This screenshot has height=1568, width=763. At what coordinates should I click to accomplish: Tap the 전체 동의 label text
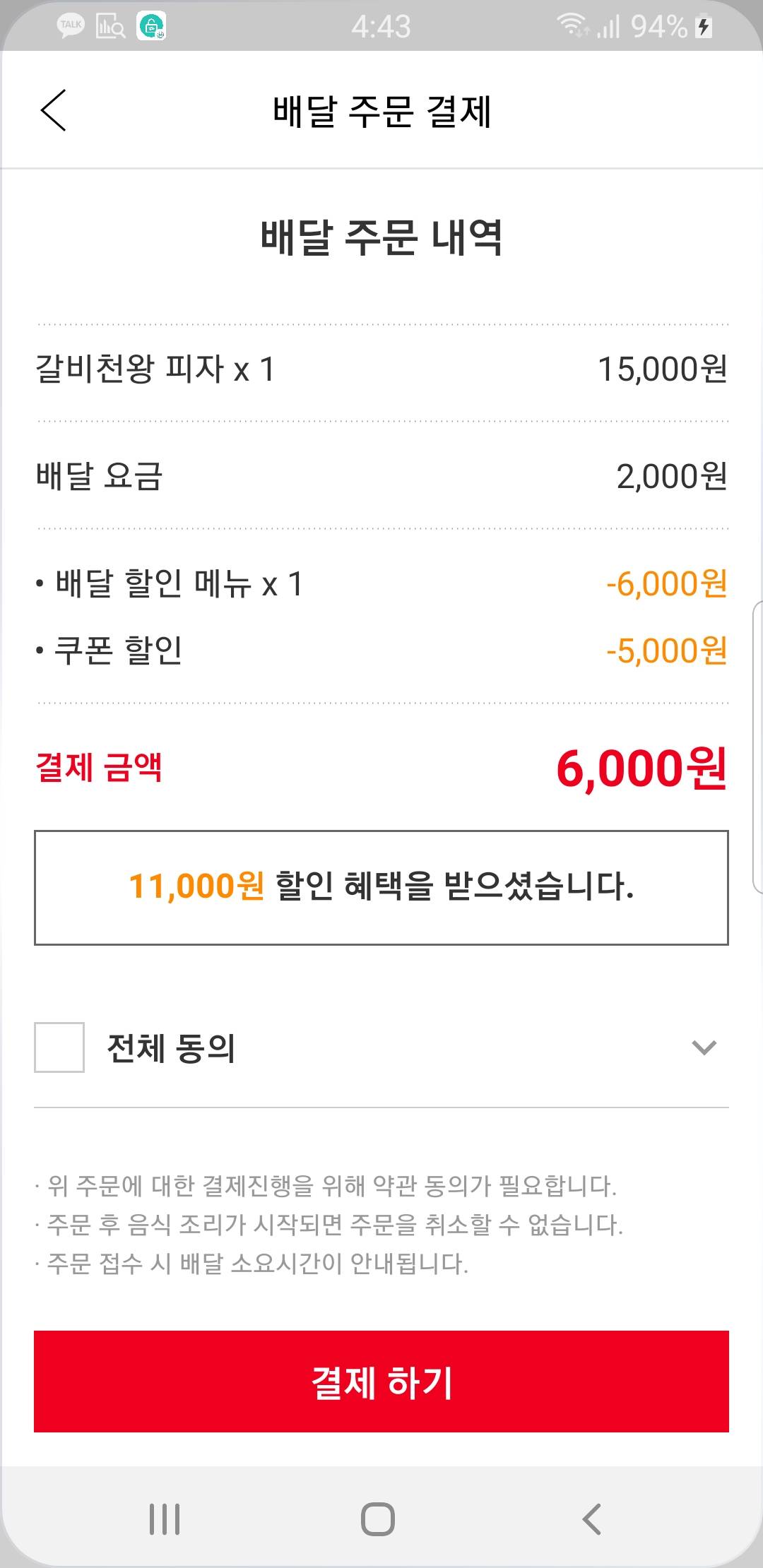point(171,1047)
